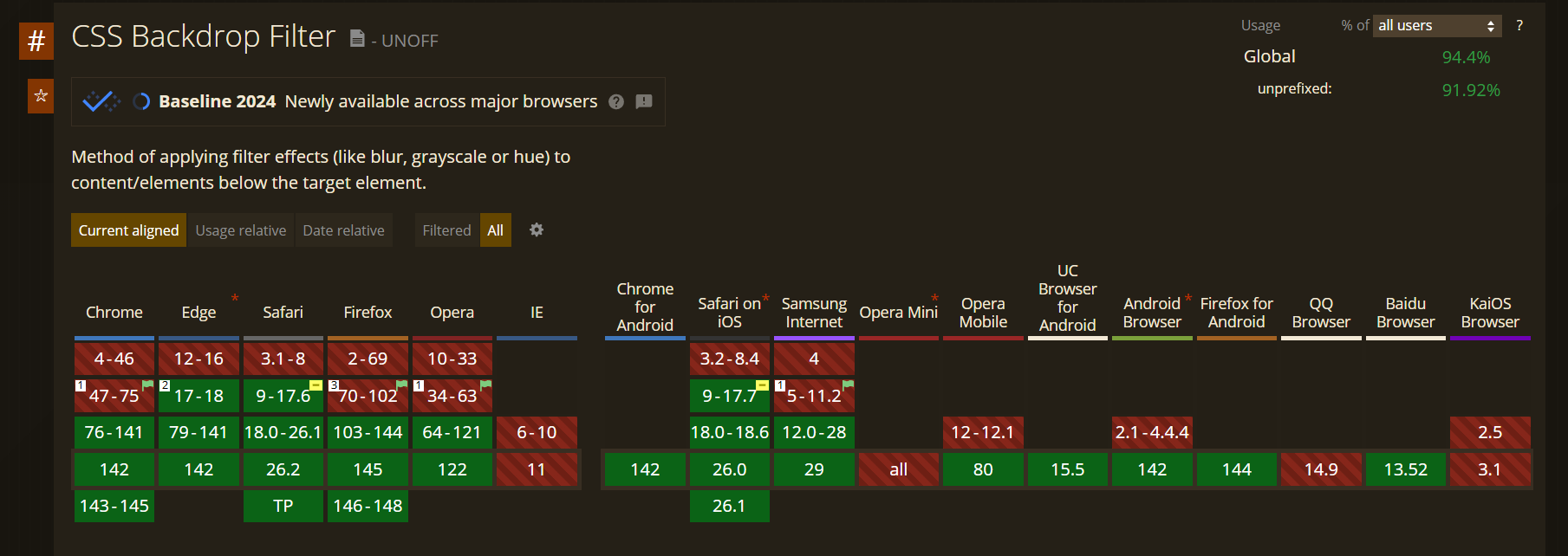Screen dimensions: 1568x556
Task: Click unprefixed usage 91.92% value
Action: pyautogui.click(x=1471, y=90)
